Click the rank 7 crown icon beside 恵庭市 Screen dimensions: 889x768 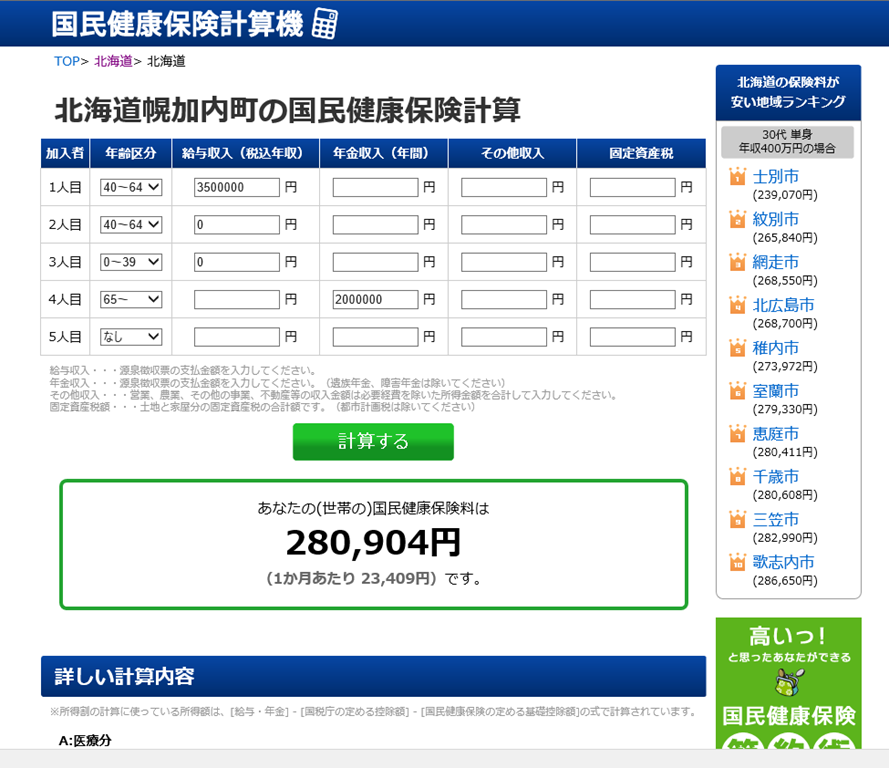738,435
